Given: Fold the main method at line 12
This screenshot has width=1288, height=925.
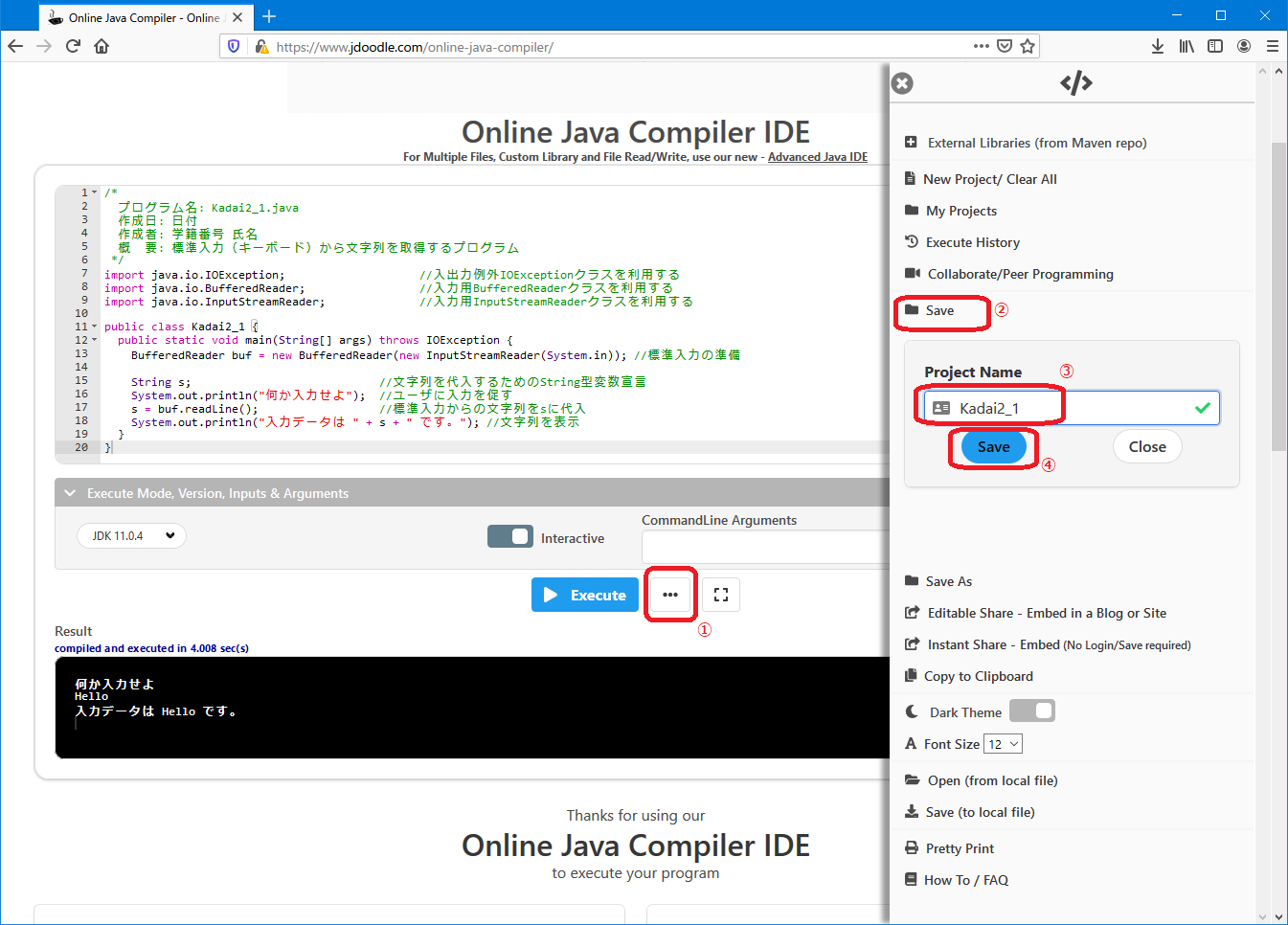Looking at the screenshot, I should point(94,340).
